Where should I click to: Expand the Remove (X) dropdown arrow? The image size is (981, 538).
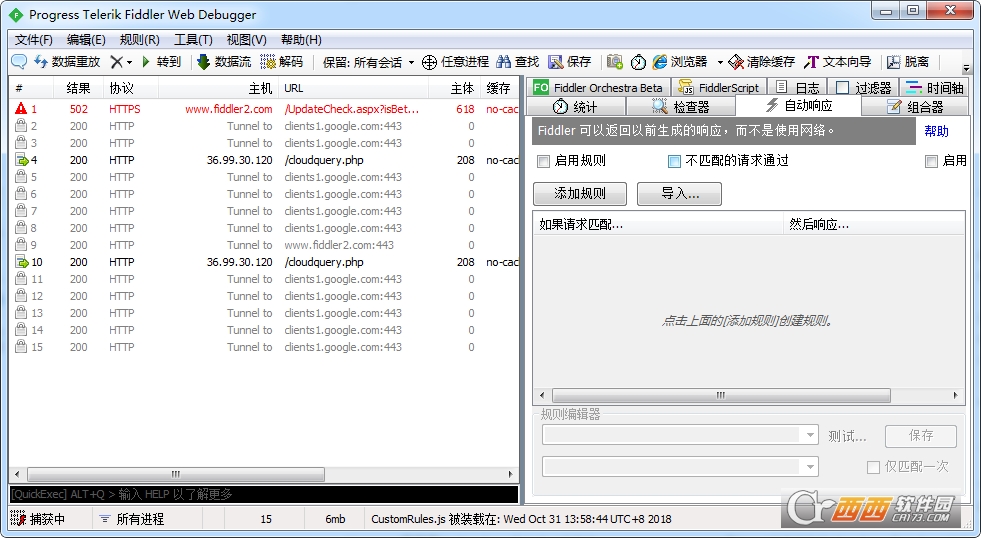pos(129,62)
